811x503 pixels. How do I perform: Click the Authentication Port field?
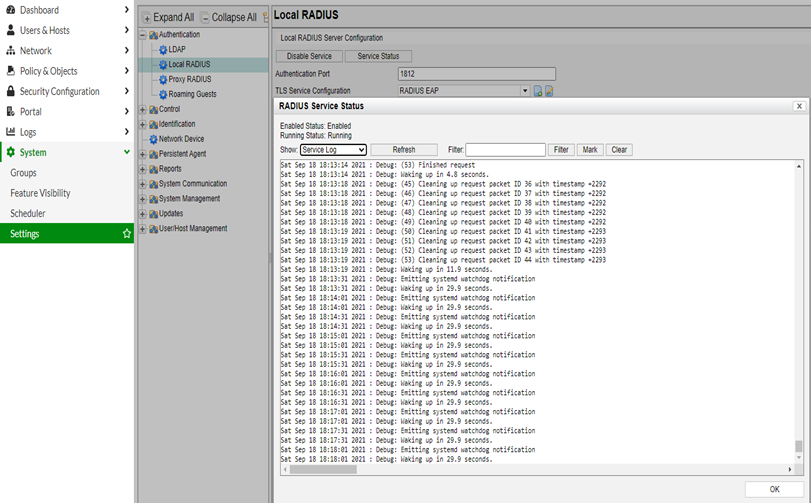(x=477, y=74)
